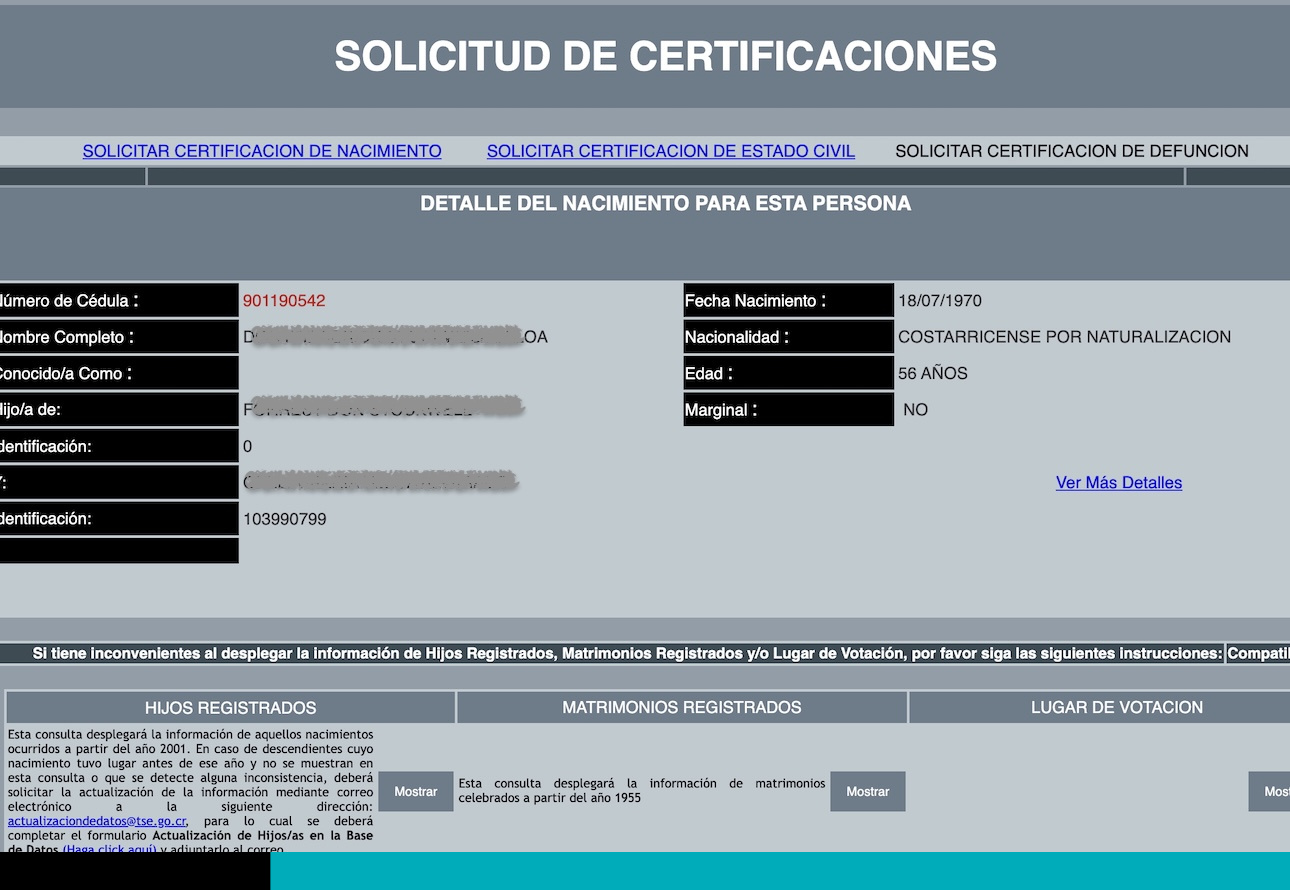1290x890 pixels.
Task: Click the Conocido/a Como label
Action: 119,373
